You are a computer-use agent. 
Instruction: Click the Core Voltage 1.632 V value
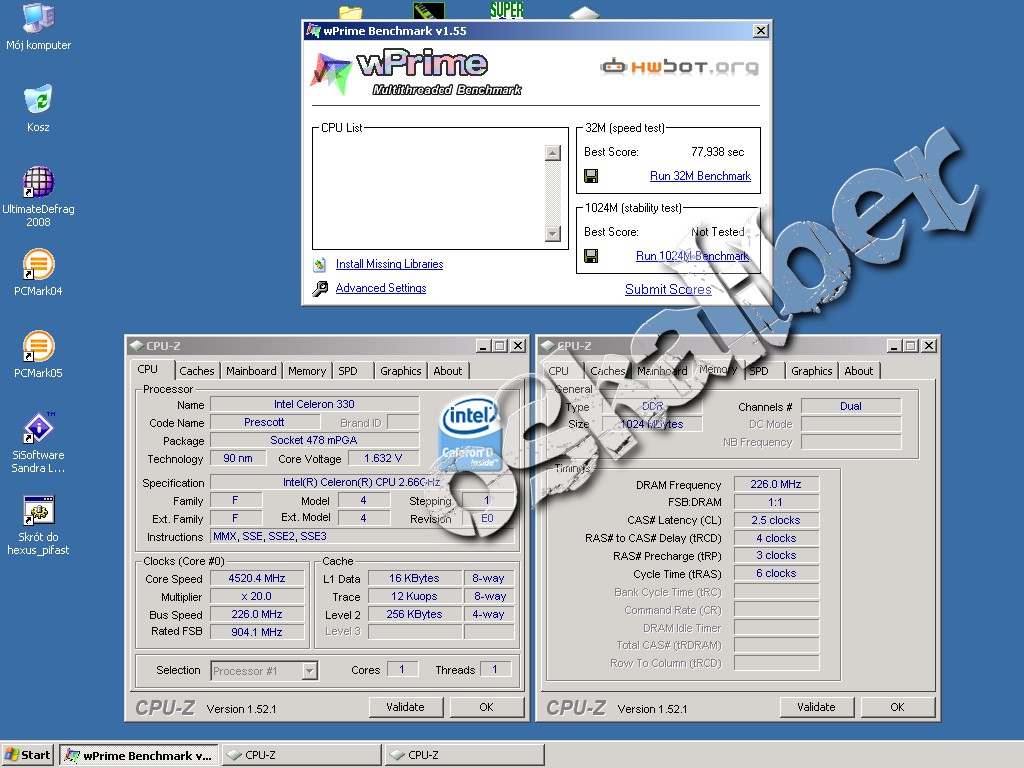click(383, 458)
